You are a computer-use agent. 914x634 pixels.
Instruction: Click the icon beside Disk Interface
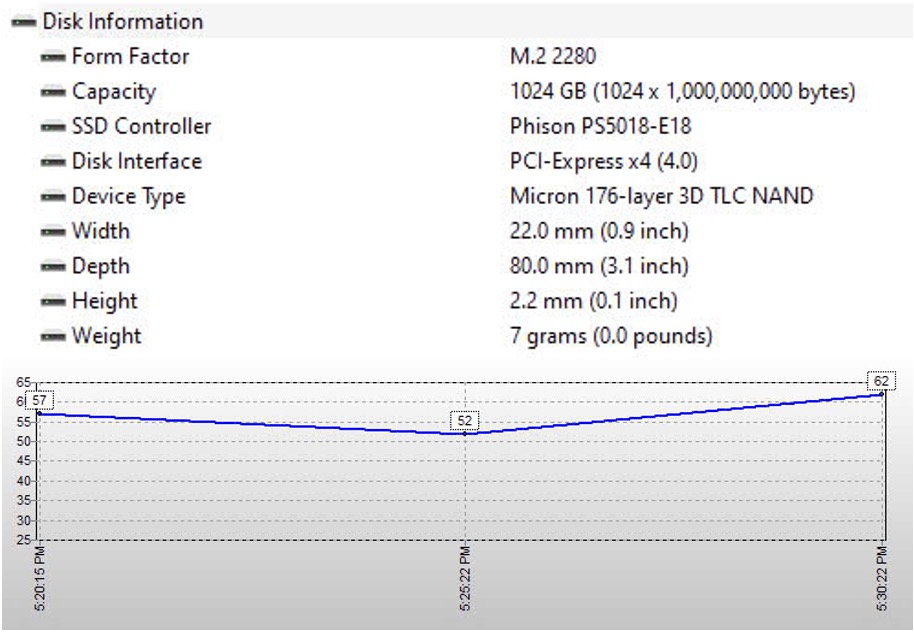click(x=54, y=162)
